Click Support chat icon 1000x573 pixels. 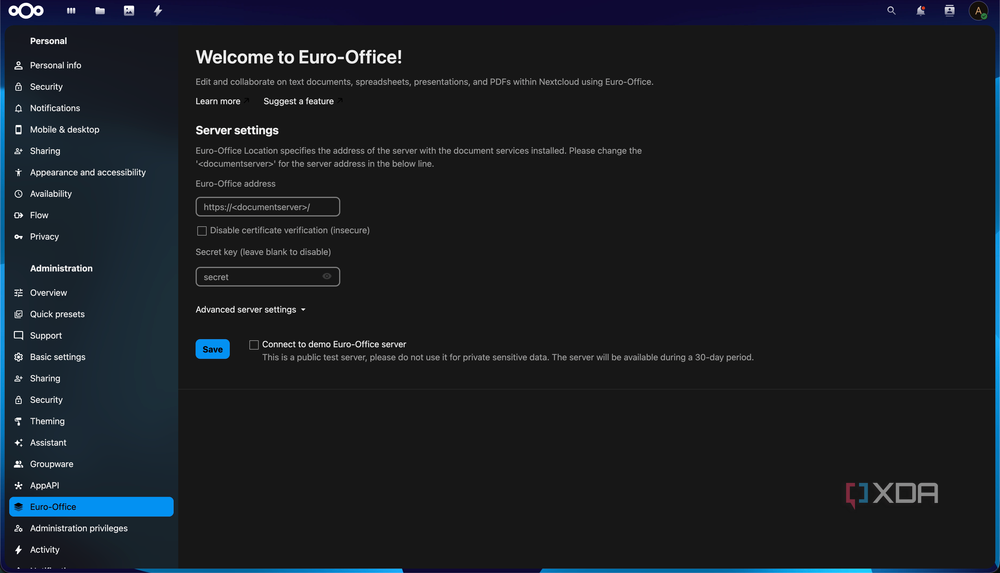coord(18,336)
